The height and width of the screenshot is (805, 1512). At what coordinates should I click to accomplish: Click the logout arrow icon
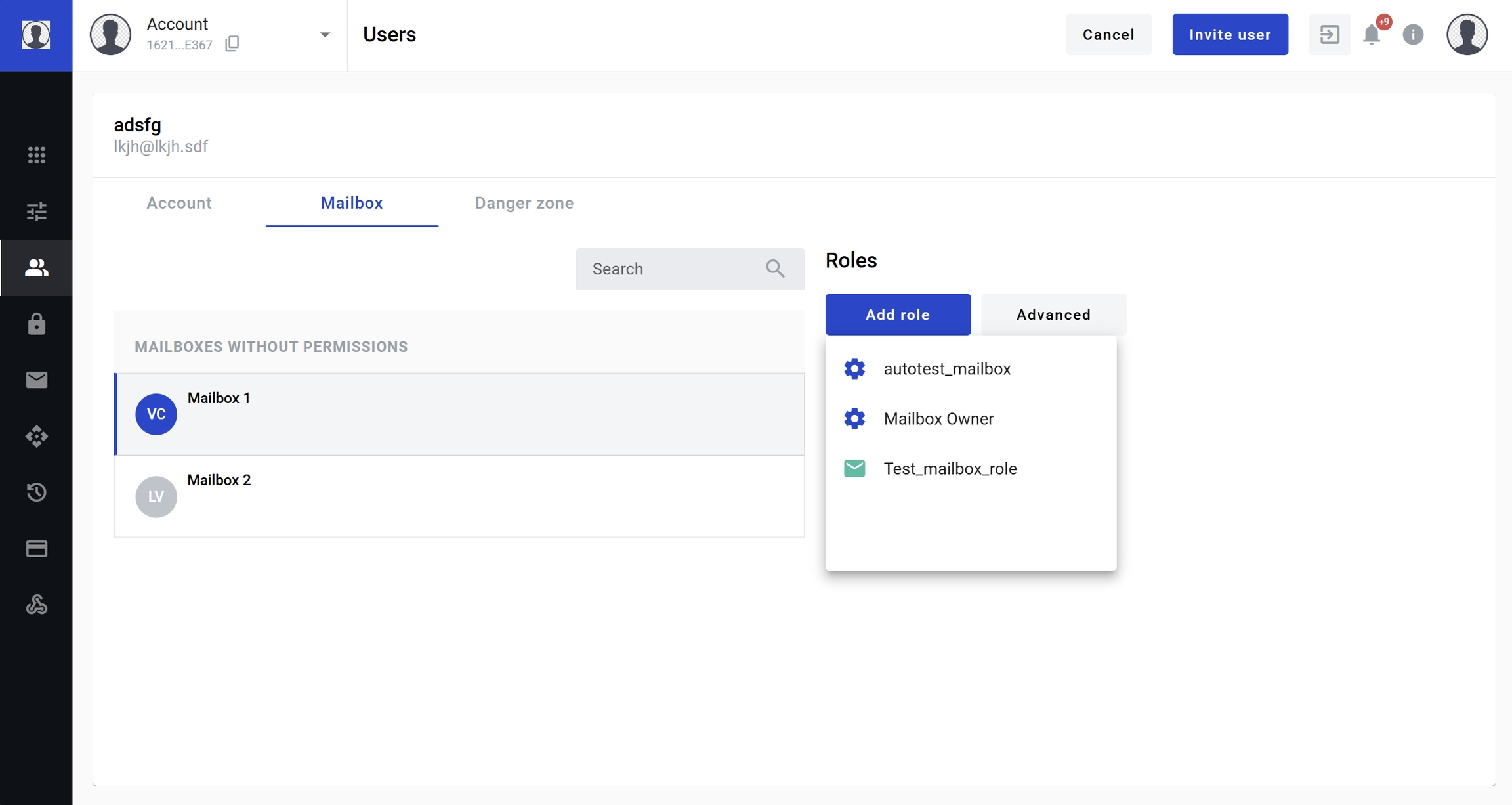point(1330,34)
